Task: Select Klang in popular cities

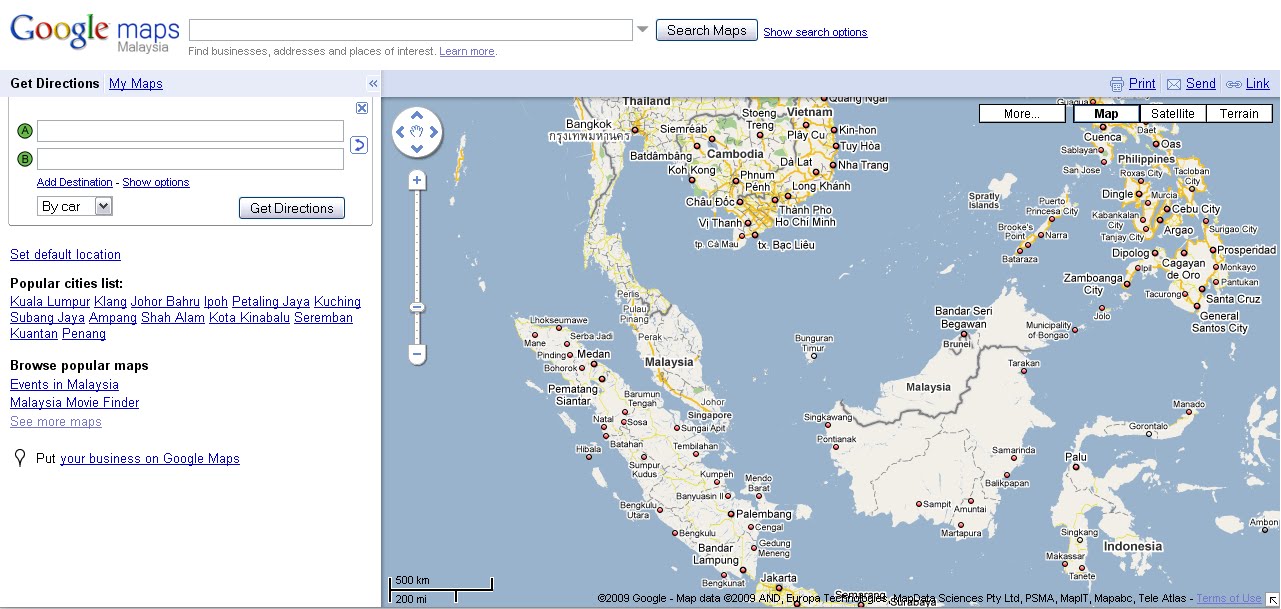Action: tap(110, 302)
